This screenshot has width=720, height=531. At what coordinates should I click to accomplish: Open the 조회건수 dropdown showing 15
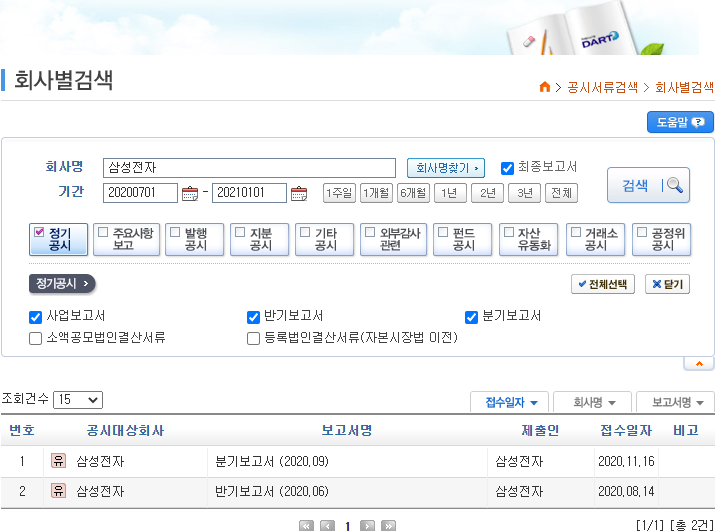click(x=78, y=400)
